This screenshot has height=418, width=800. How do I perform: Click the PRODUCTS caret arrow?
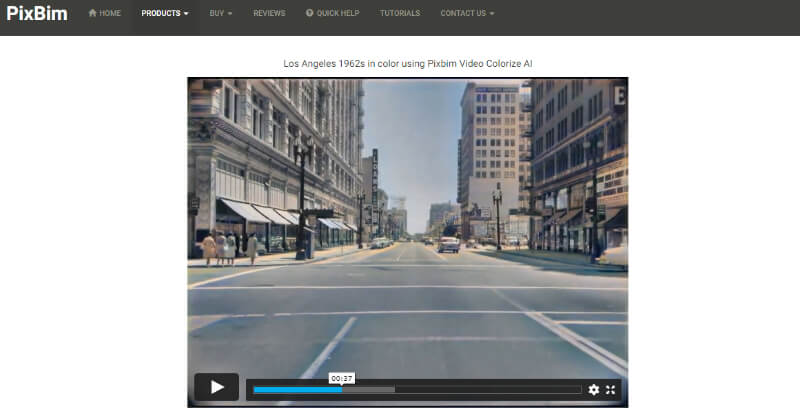(186, 14)
